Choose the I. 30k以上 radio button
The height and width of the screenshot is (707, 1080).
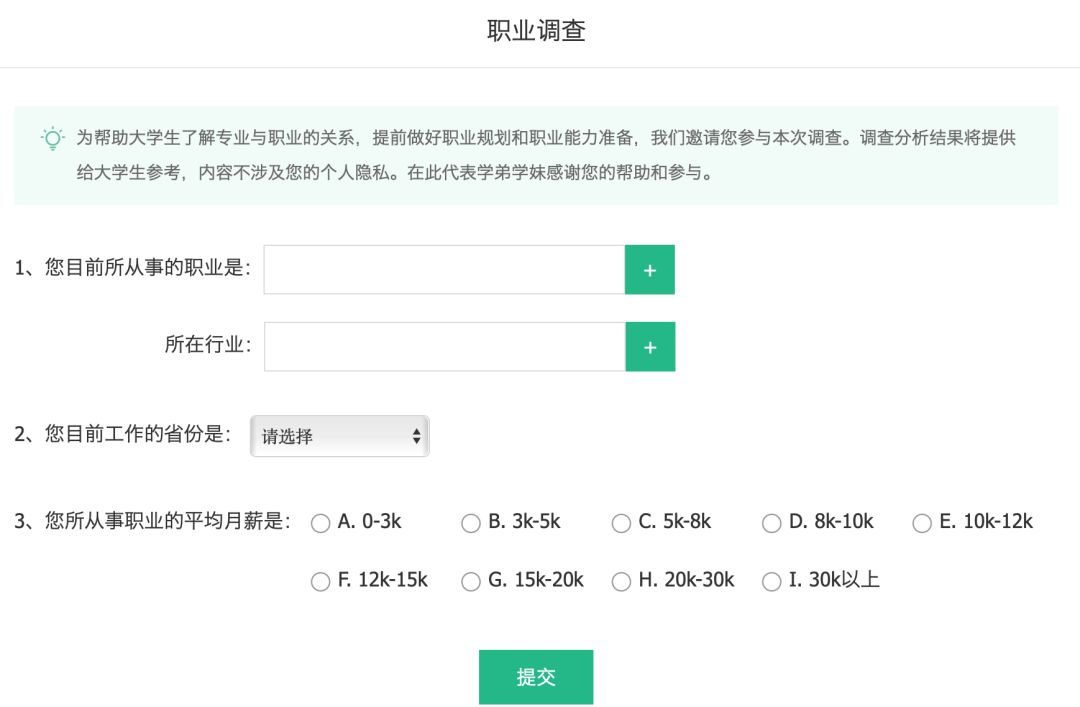point(771,582)
